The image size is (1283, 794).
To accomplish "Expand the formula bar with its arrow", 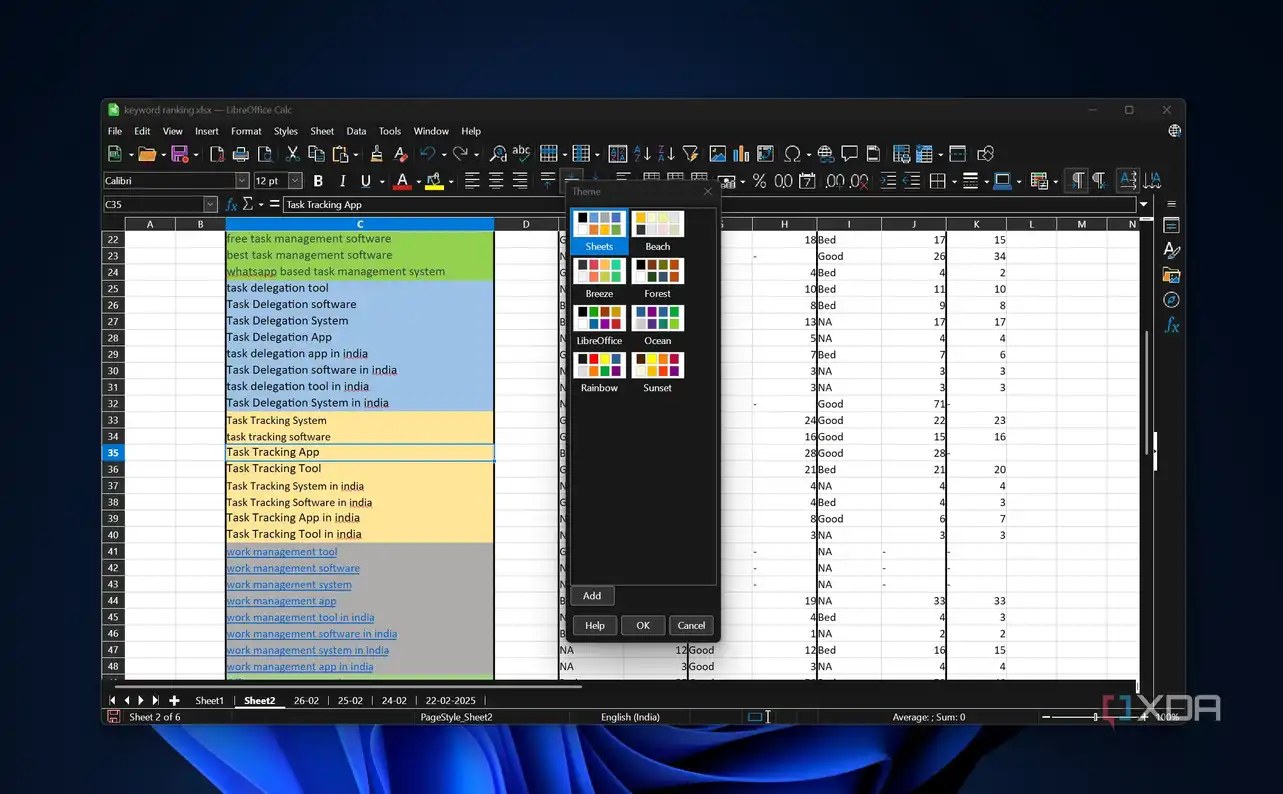I will [x=1143, y=204].
